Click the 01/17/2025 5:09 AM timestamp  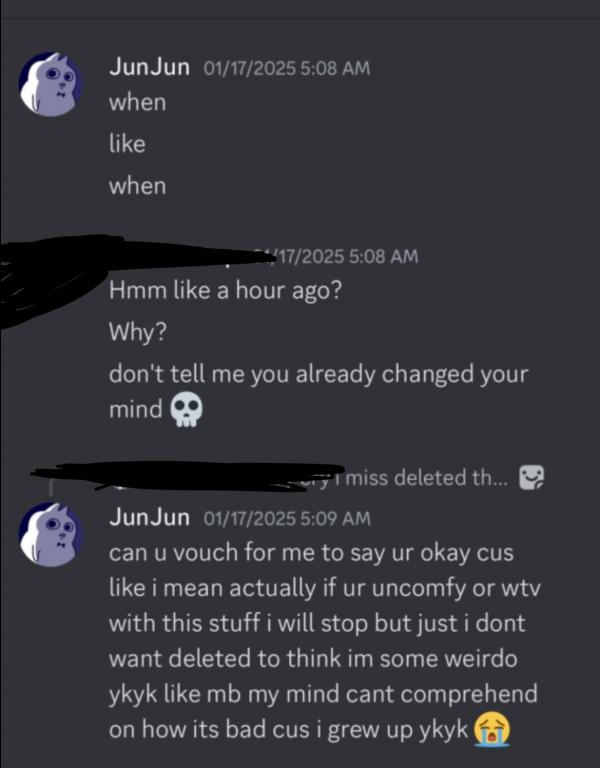point(287,518)
